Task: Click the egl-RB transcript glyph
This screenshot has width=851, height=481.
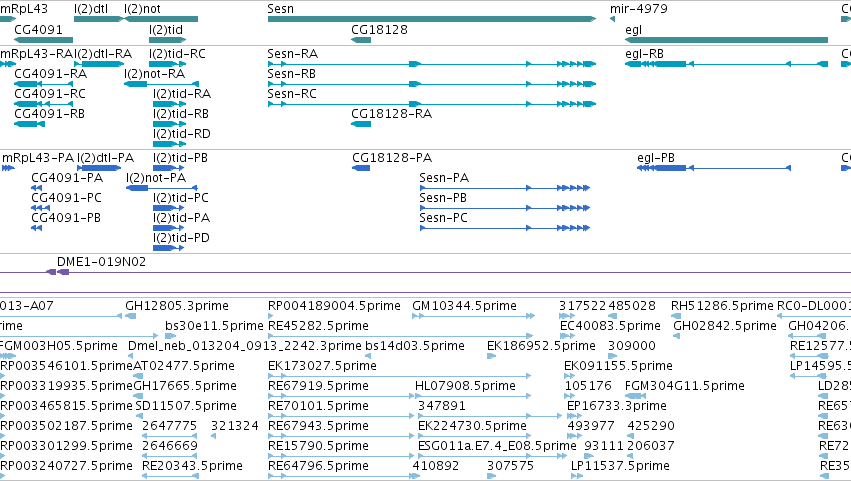Action: click(x=726, y=64)
